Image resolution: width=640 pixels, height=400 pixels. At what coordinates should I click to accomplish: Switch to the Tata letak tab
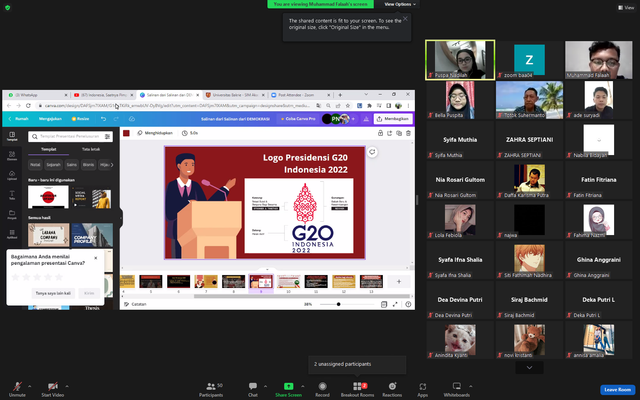pyautogui.click(x=91, y=149)
